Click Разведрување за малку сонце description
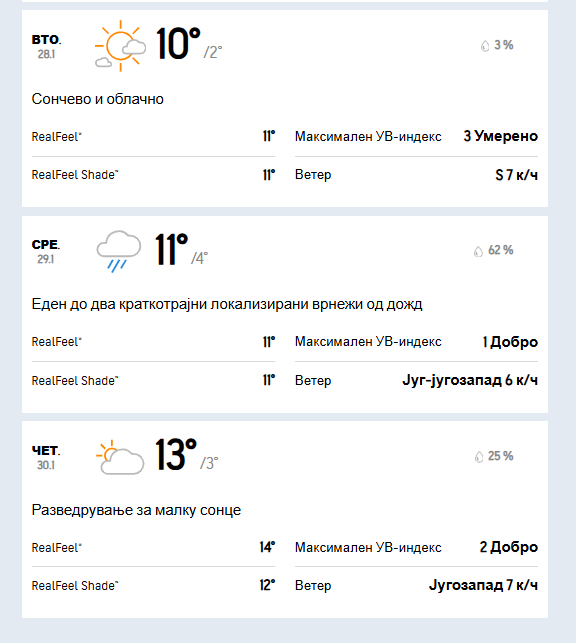The width and height of the screenshot is (576, 643). 136,510
